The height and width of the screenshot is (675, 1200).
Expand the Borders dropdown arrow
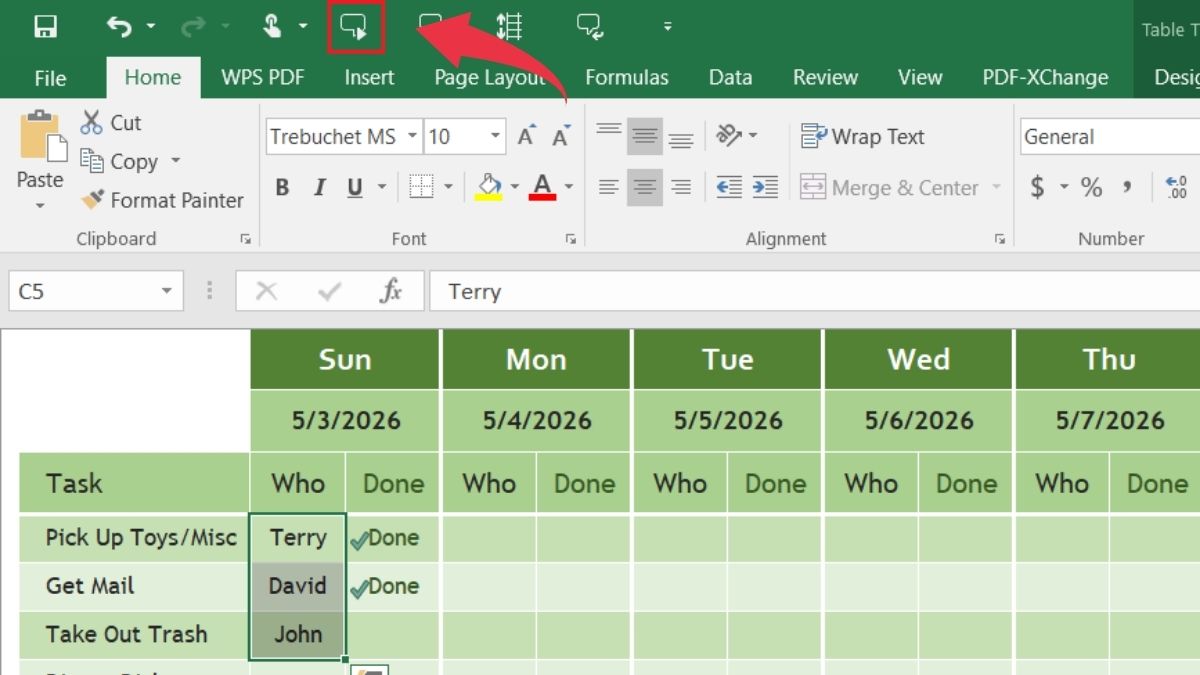point(448,187)
